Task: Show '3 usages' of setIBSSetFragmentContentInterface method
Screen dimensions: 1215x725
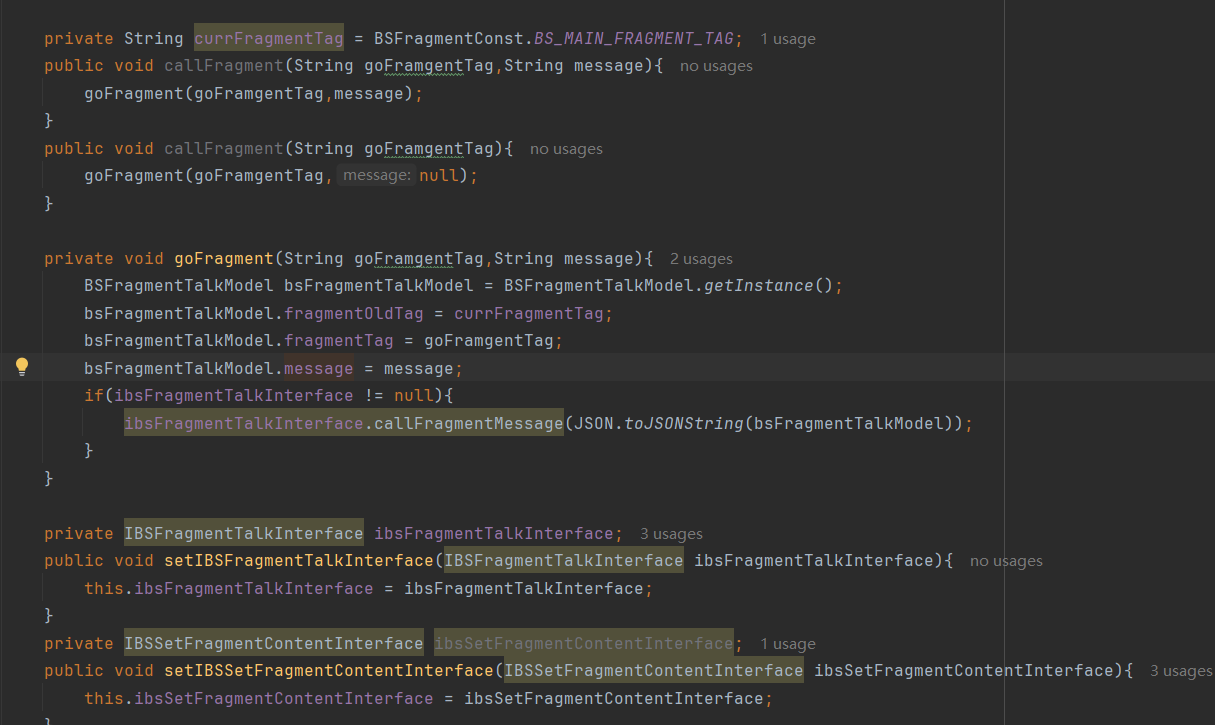Action: click(x=1180, y=671)
